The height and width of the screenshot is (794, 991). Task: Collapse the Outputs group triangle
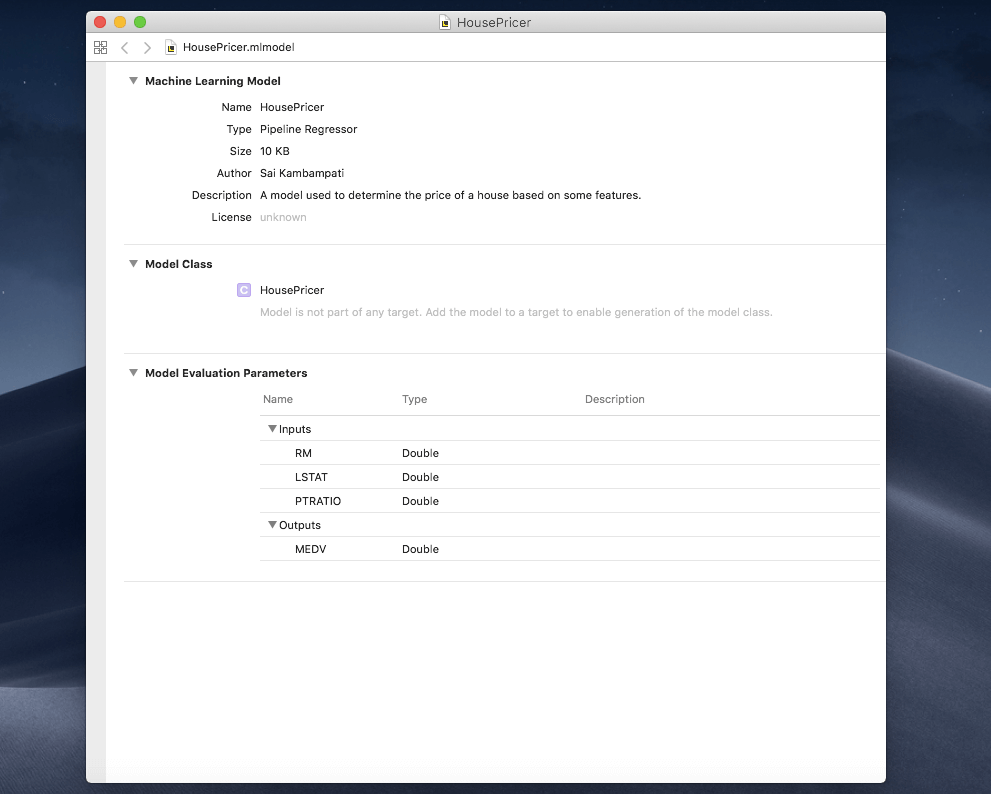pyautogui.click(x=272, y=525)
